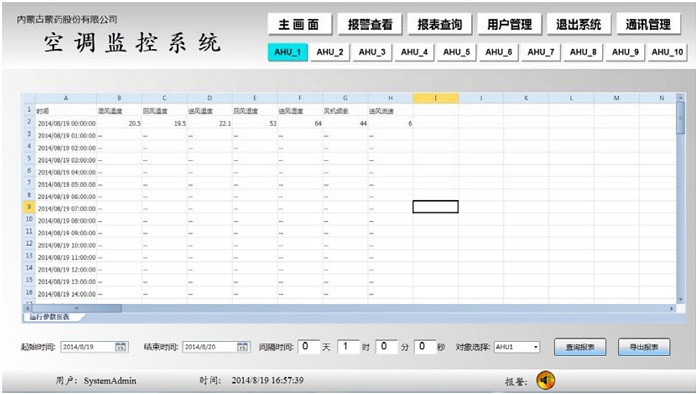Go to 主画面 main screen
The image size is (700, 394).
click(x=300, y=24)
